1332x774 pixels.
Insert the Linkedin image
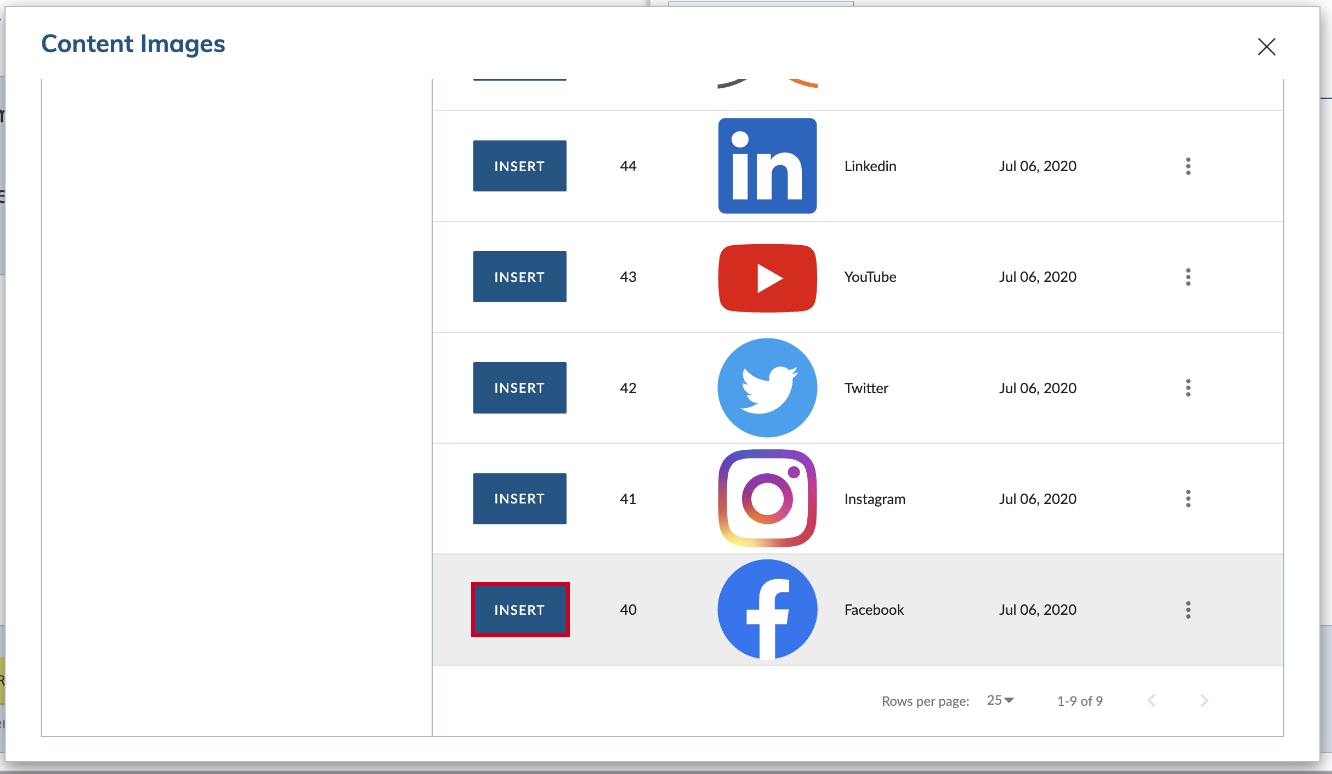[520, 166]
